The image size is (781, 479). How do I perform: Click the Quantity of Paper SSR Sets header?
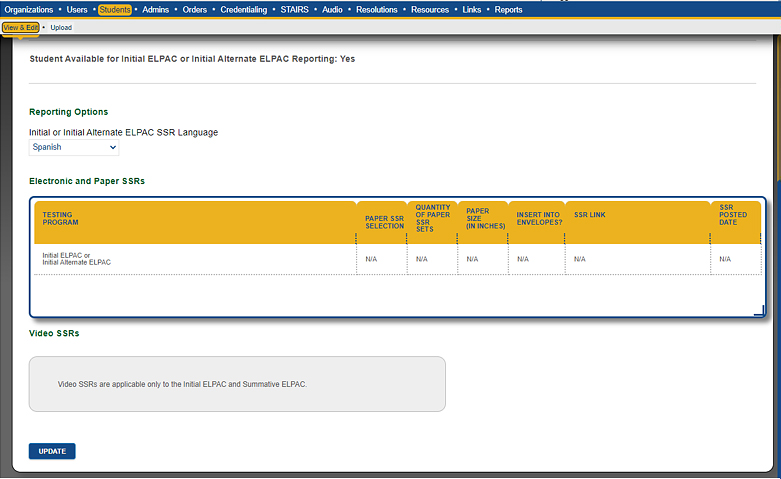point(432,222)
